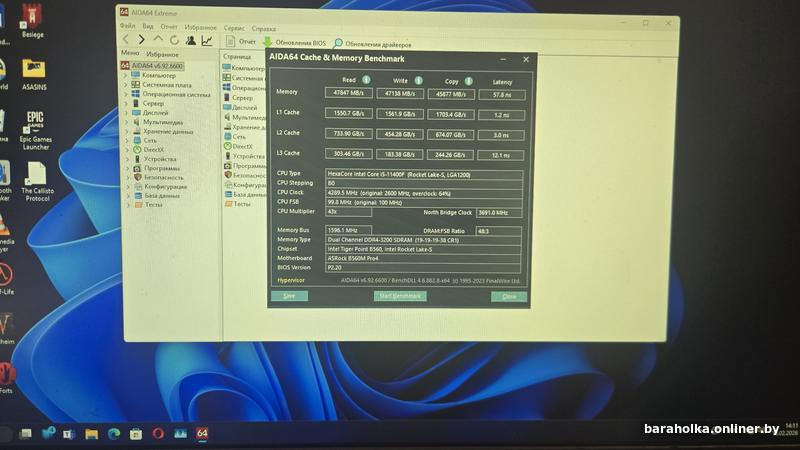Image resolution: width=800 pixels, height=450 pixels.
Task: Open ASASINS desktop folder
Action: pos(34,74)
